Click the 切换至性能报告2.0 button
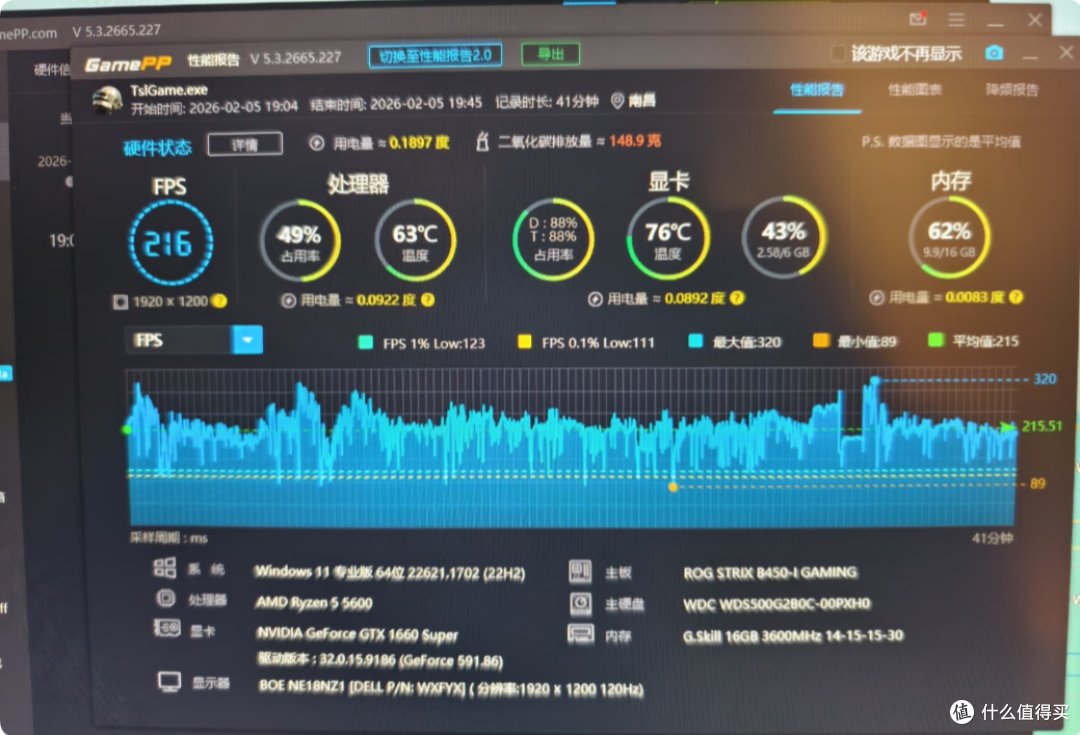 point(435,56)
